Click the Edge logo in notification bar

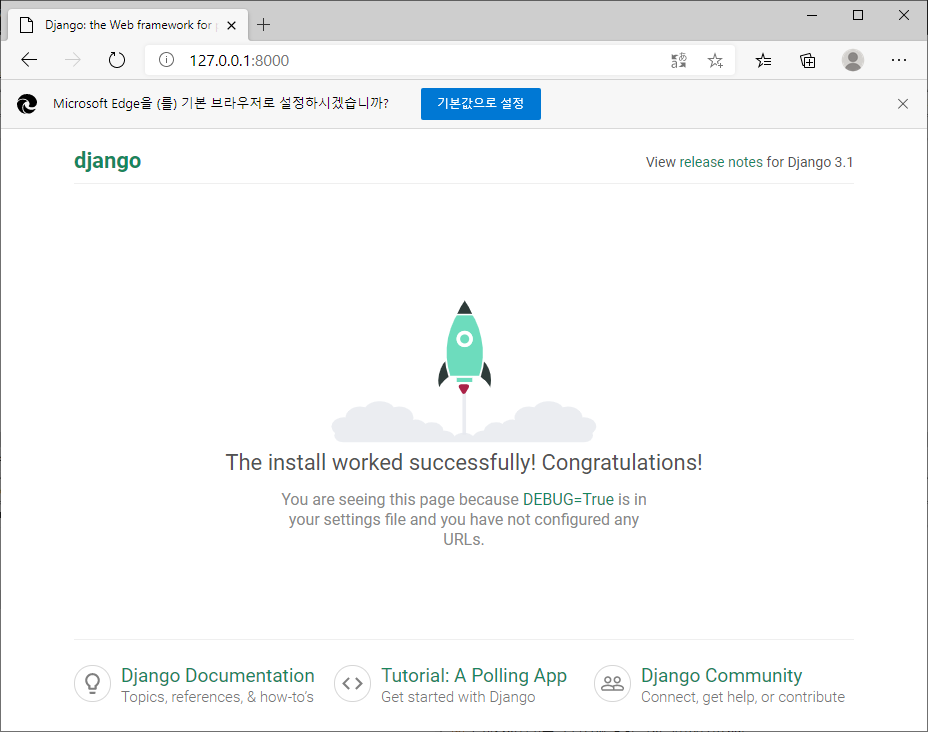27,104
